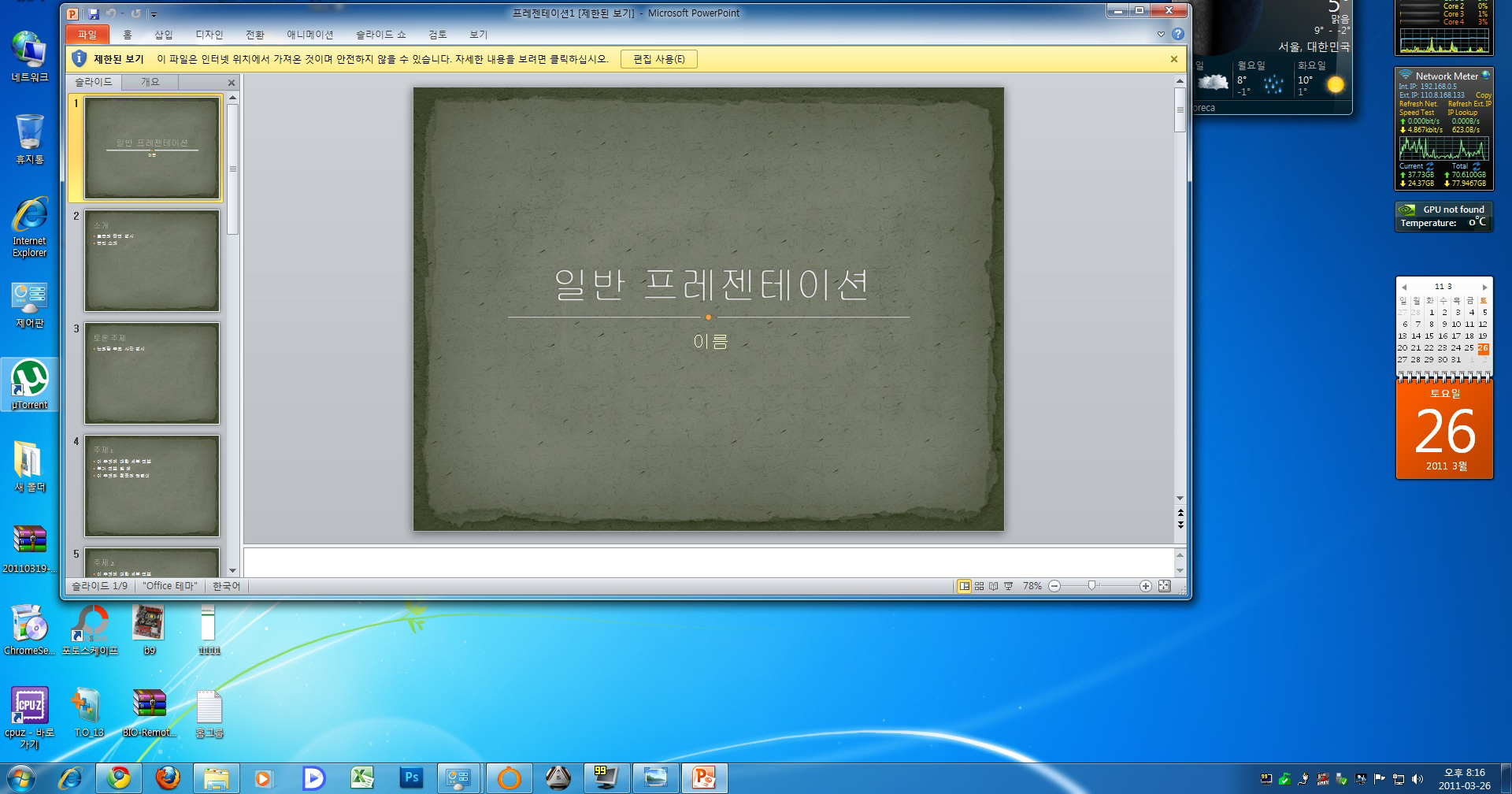Click the slide title 일반 프레젠테이션

[710, 284]
